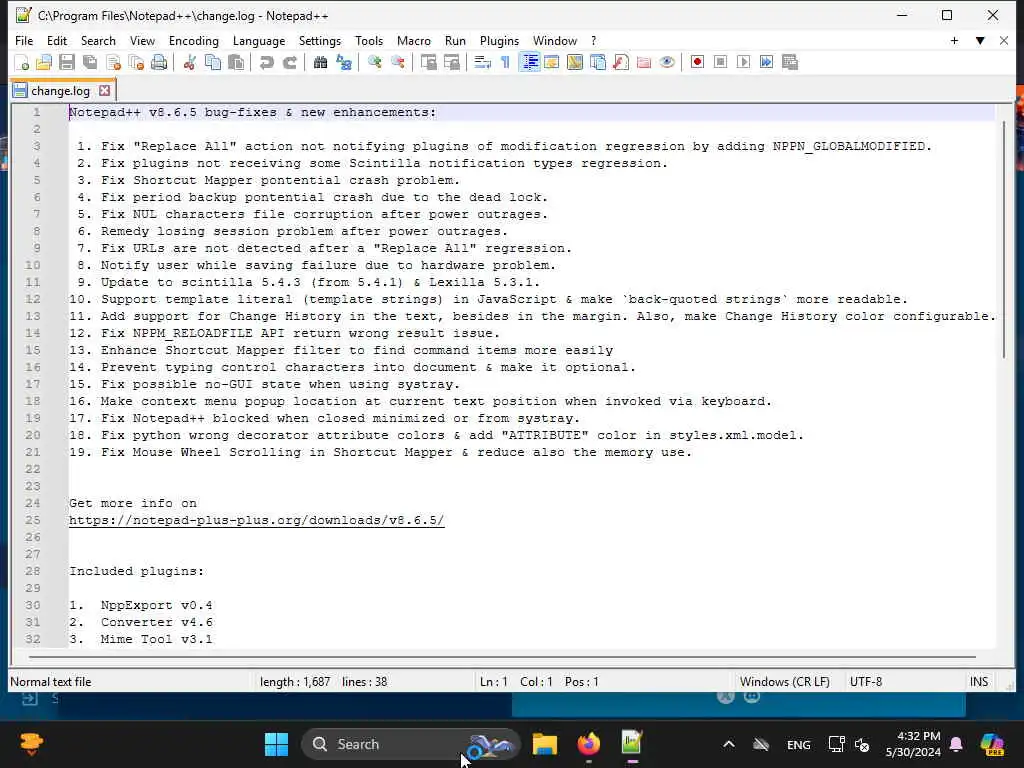This screenshot has height=768, width=1024.
Task: Expand the system tray hidden icons chevron
Action: tap(729, 744)
